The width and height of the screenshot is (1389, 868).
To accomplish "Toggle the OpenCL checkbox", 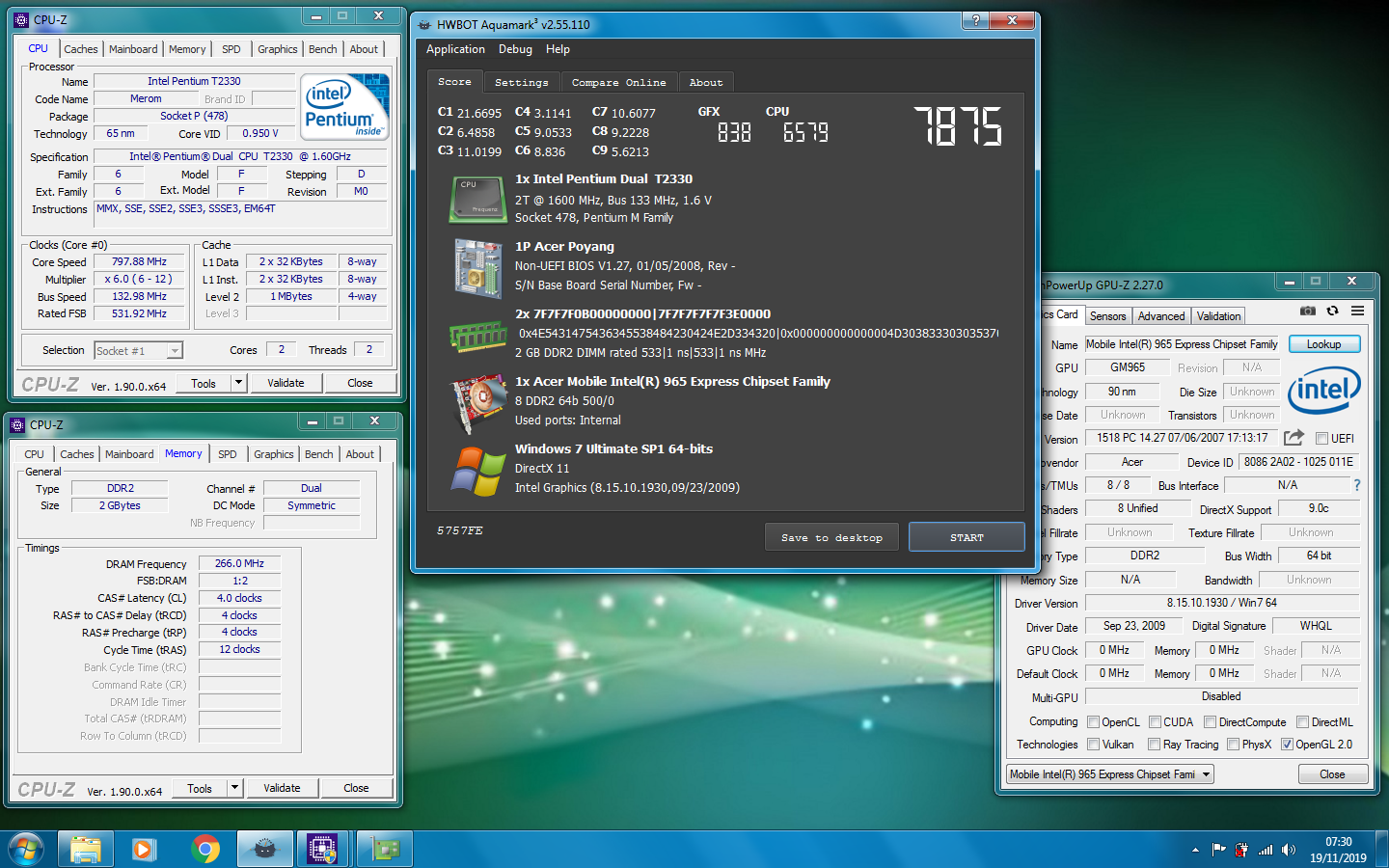I will click(1093, 722).
